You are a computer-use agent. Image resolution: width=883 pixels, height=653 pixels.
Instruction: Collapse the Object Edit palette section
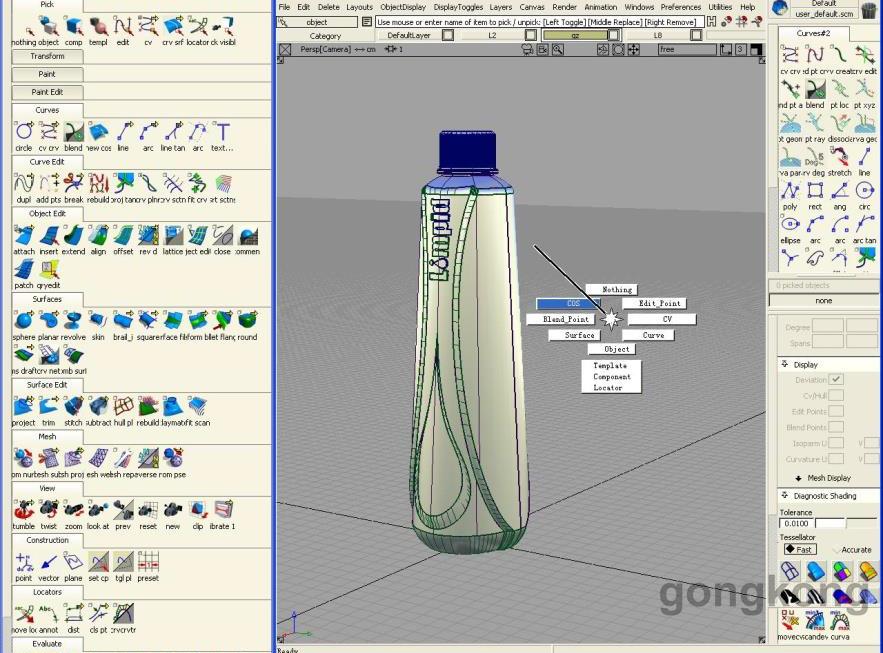(x=47, y=214)
